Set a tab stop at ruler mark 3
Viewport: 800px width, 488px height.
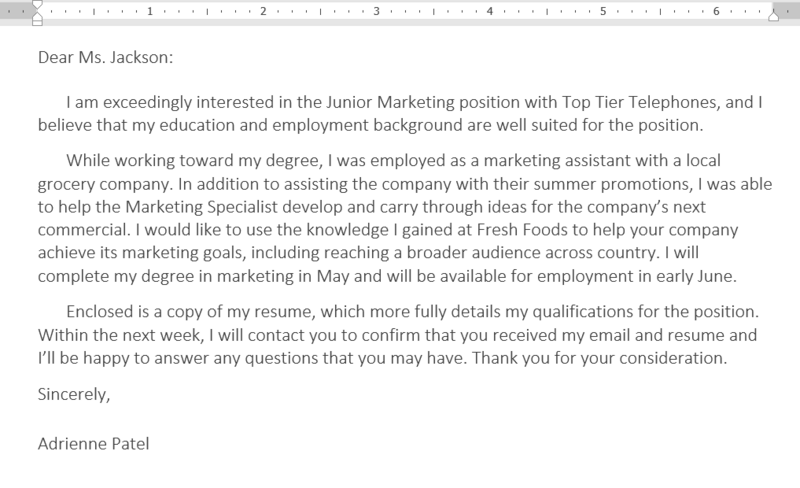pos(377,11)
